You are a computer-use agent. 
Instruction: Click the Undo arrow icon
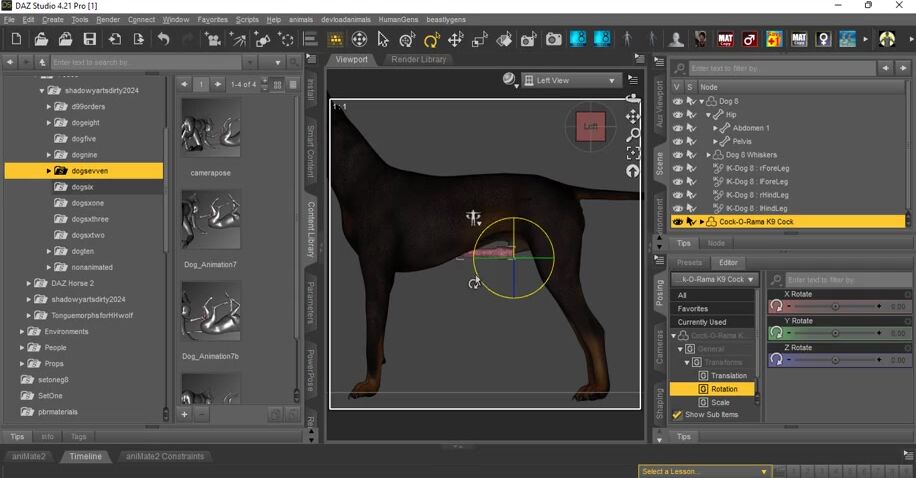(163, 40)
